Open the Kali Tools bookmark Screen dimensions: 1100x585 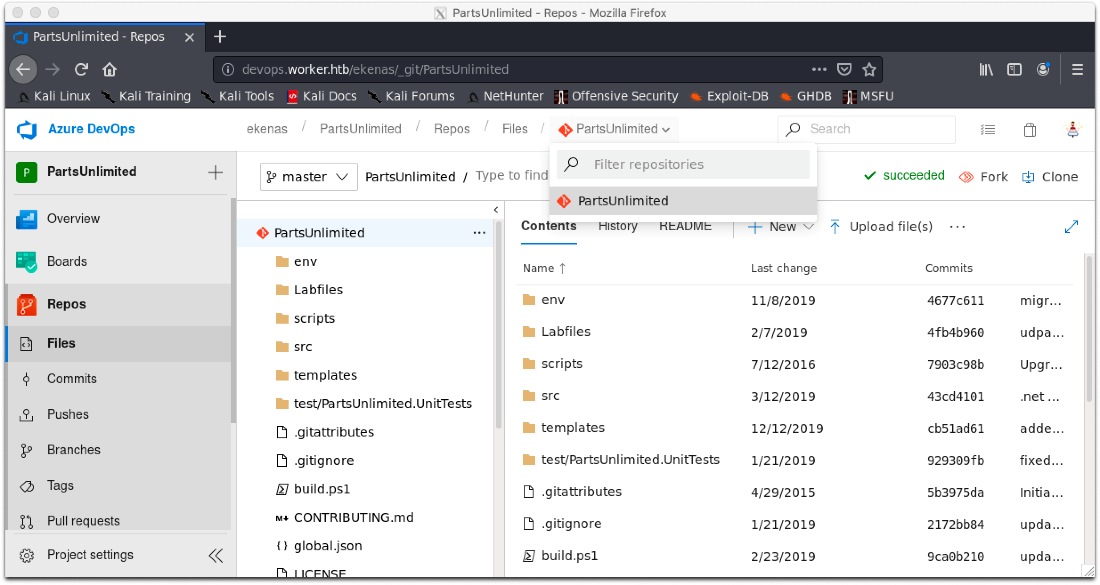point(239,96)
